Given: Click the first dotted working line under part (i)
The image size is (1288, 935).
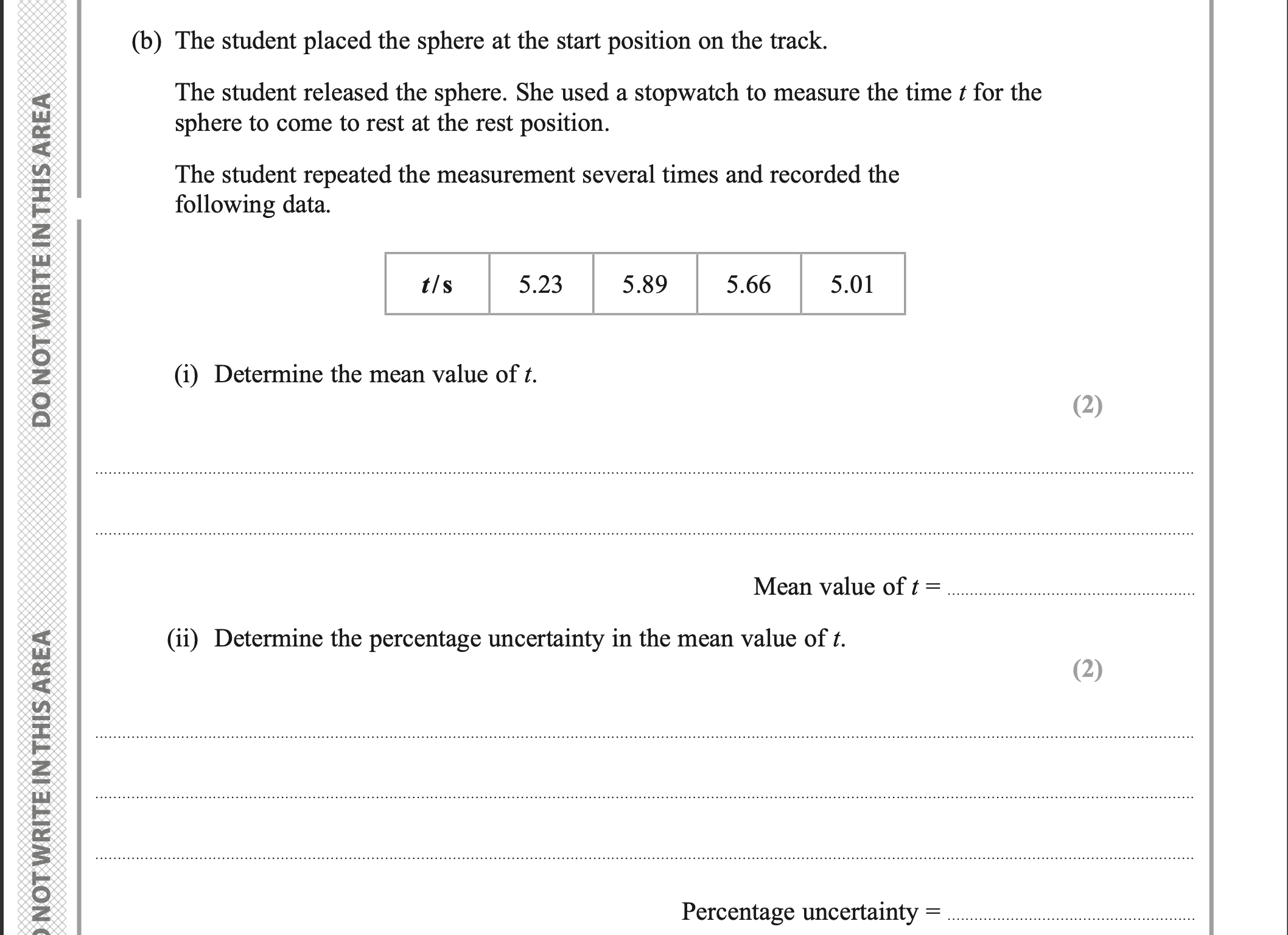Looking at the screenshot, I should [x=644, y=472].
